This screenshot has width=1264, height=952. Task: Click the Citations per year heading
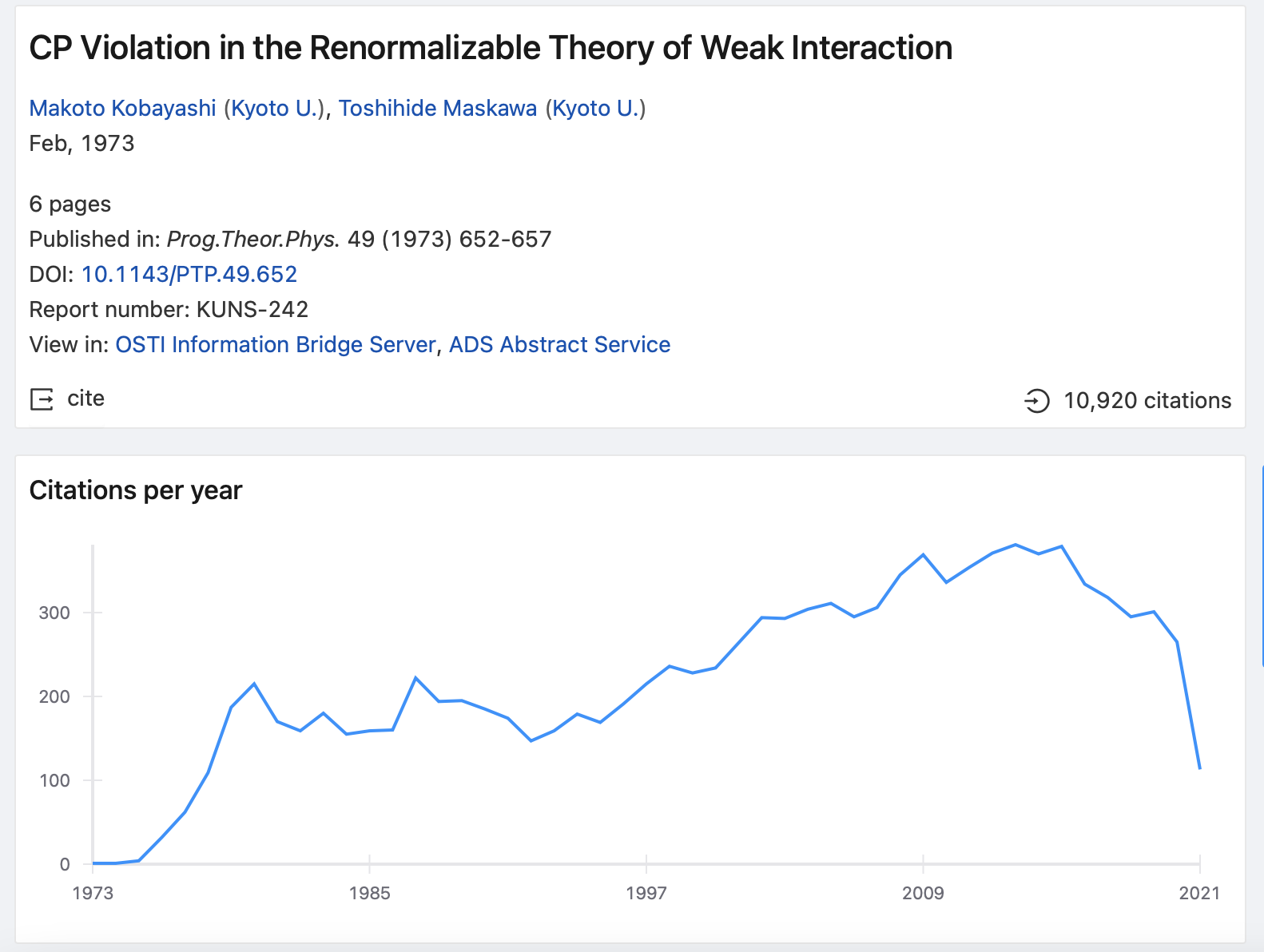(136, 490)
